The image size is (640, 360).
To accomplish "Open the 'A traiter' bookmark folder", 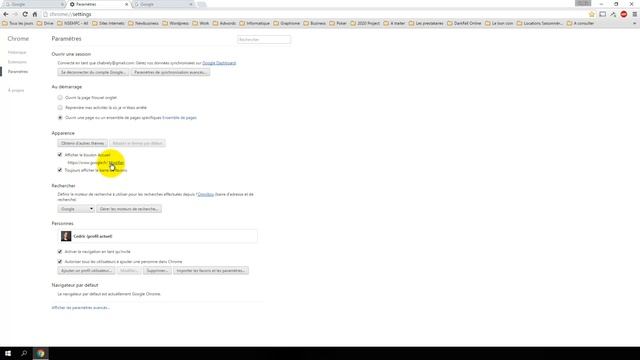I will [394, 23].
